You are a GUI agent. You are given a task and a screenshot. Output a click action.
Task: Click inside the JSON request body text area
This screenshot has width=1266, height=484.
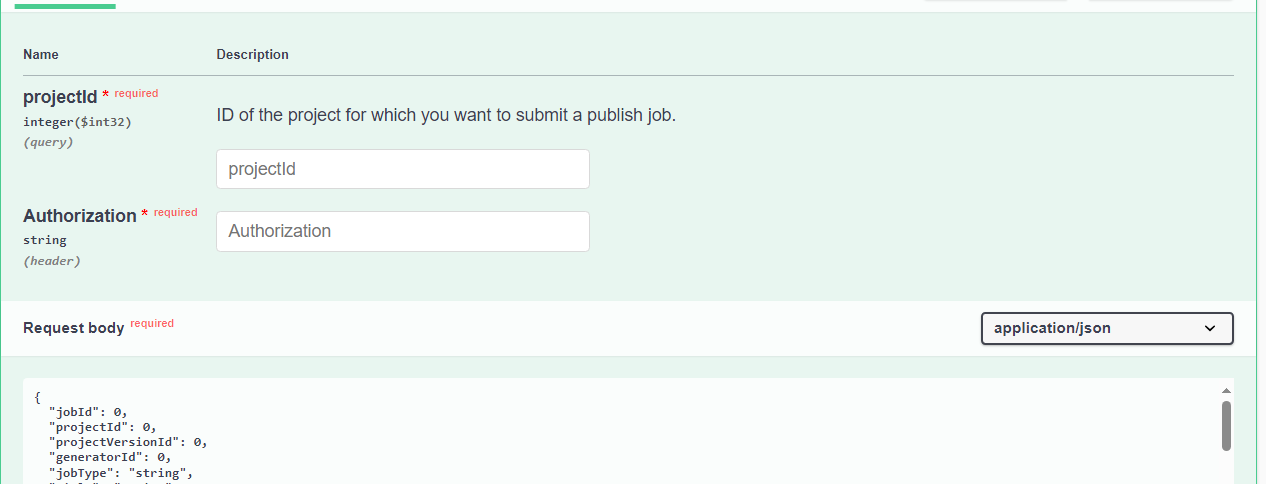(x=620, y=432)
